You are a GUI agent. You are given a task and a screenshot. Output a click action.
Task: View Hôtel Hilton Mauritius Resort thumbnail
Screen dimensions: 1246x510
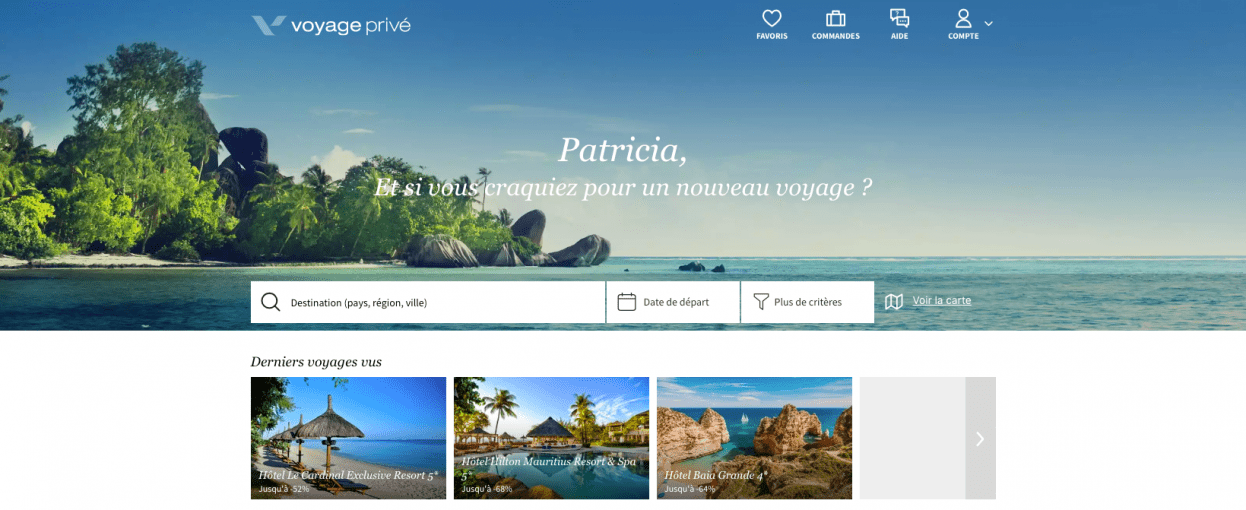pyautogui.click(x=551, y=438)
